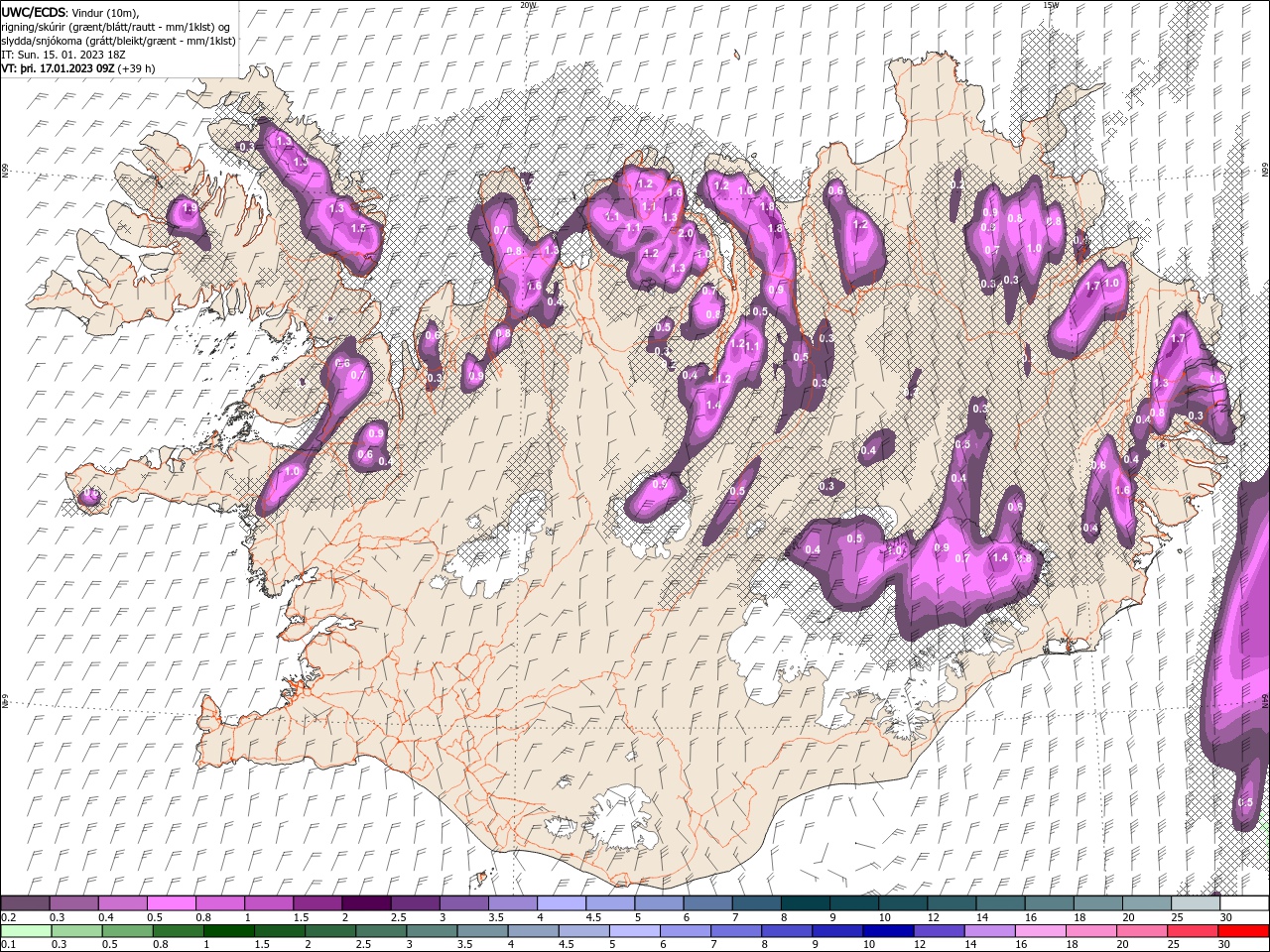Pick lower legend swatch between 2 and 2.5
1270x952 pixels.
click(x=330, y=931)
